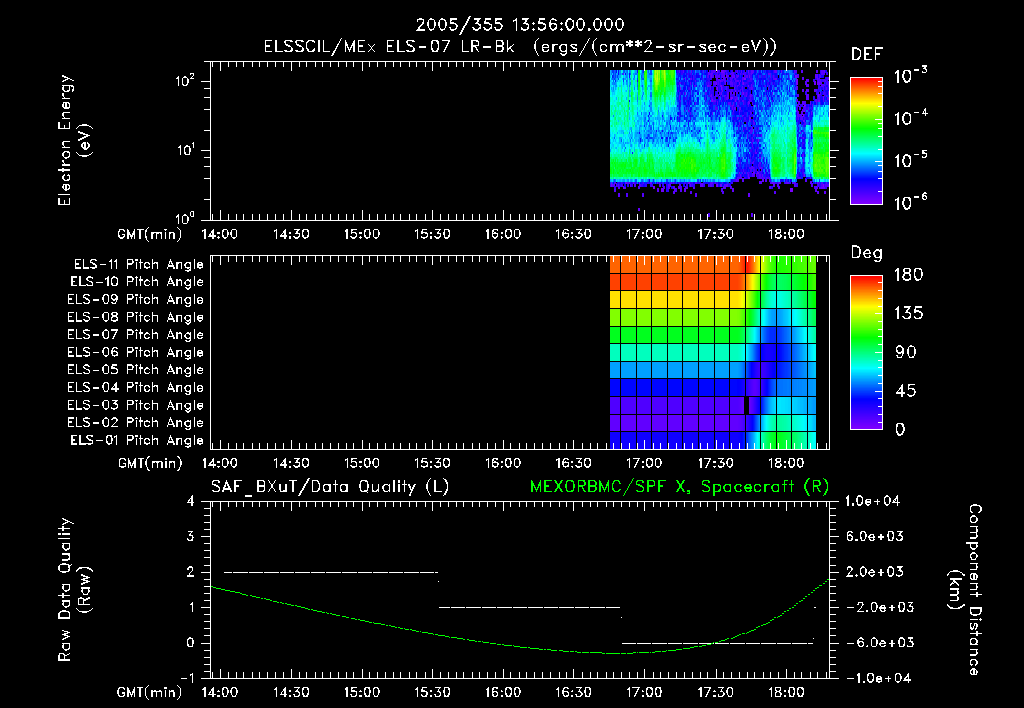Select the ELS-03 Pitch Angle row label

pyautogui.click(x=135, y=405)
